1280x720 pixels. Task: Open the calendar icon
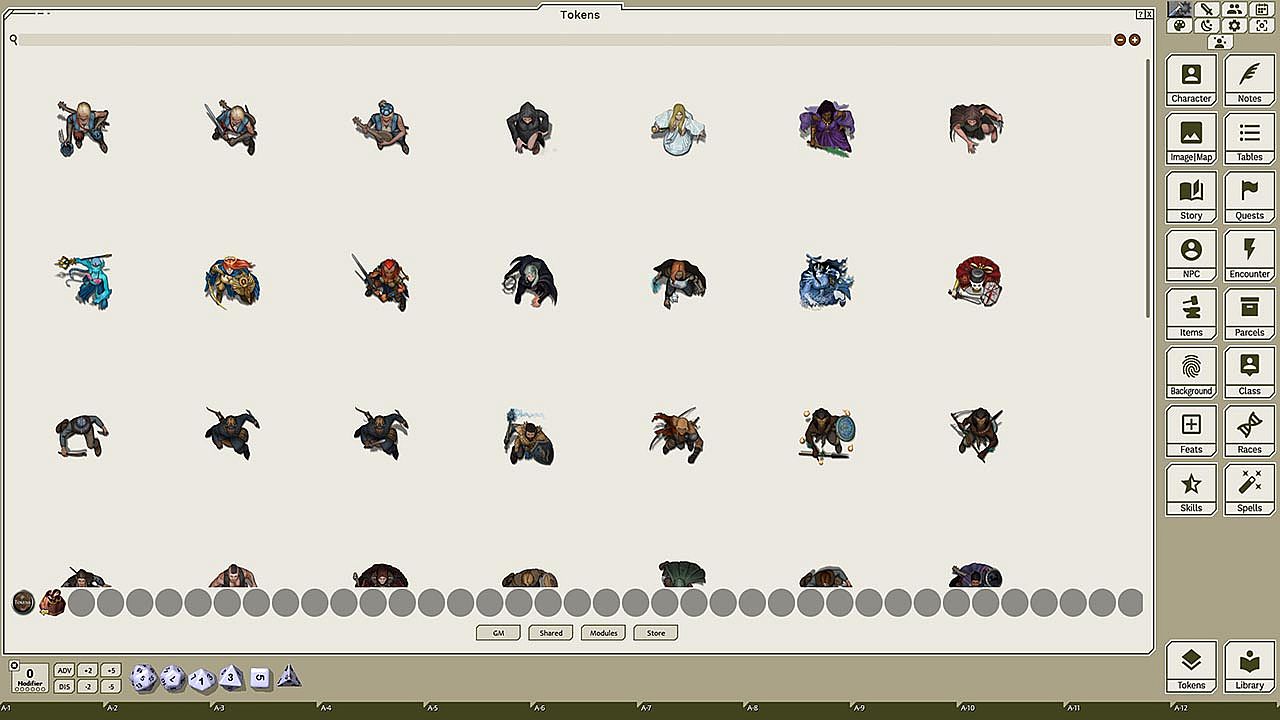1262,9
